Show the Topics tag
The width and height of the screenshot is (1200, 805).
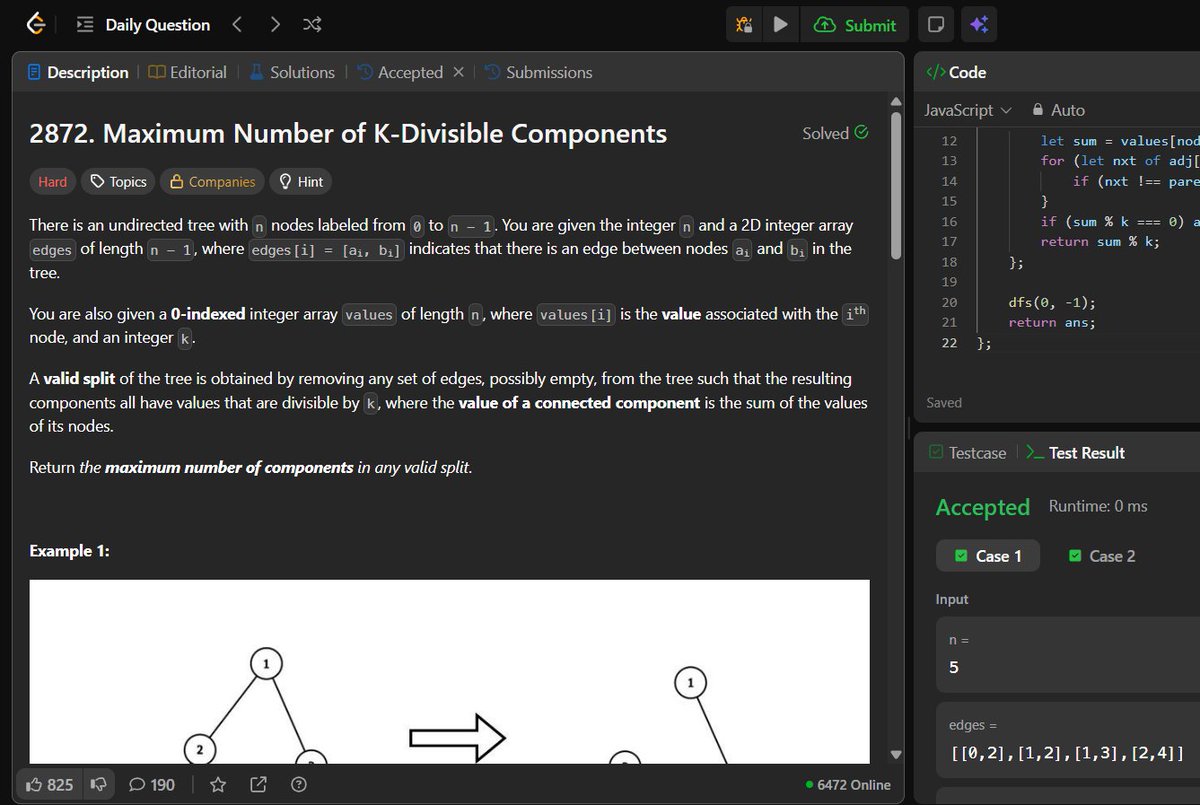pyautogui.click(x=118, y=181)
